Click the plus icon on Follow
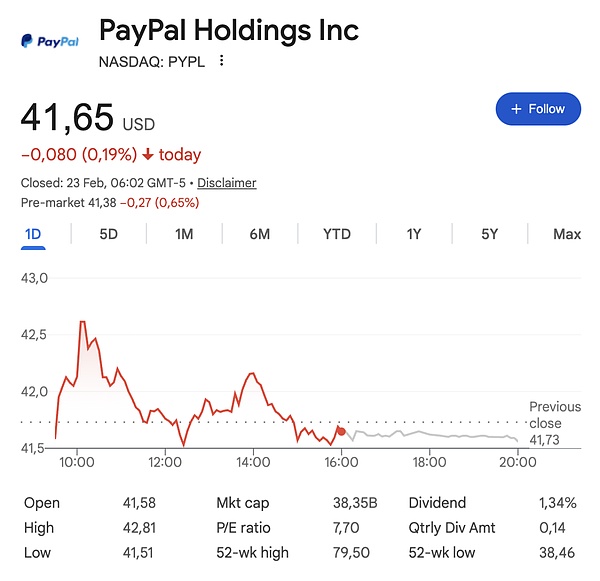 pyautogui.click(x=516, y=109)
